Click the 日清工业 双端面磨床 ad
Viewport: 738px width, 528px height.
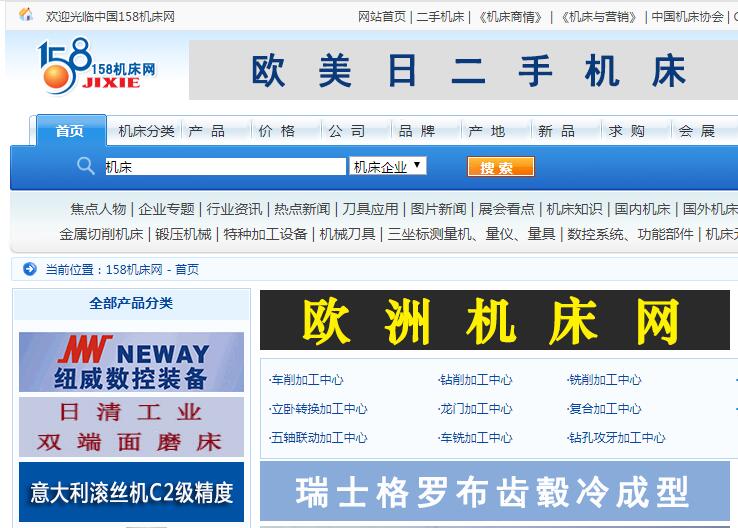click(x=131, y=427)
